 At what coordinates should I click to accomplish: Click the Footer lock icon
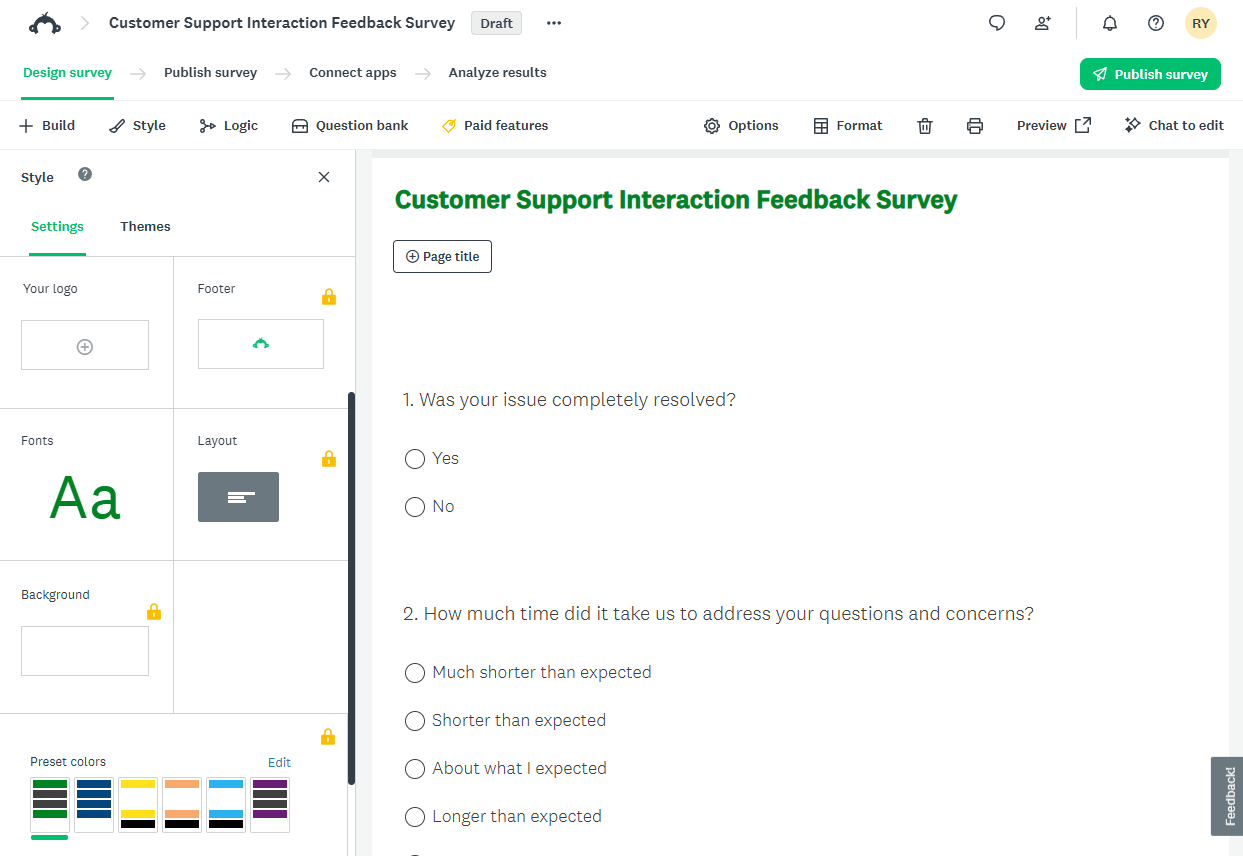point(329,296)
